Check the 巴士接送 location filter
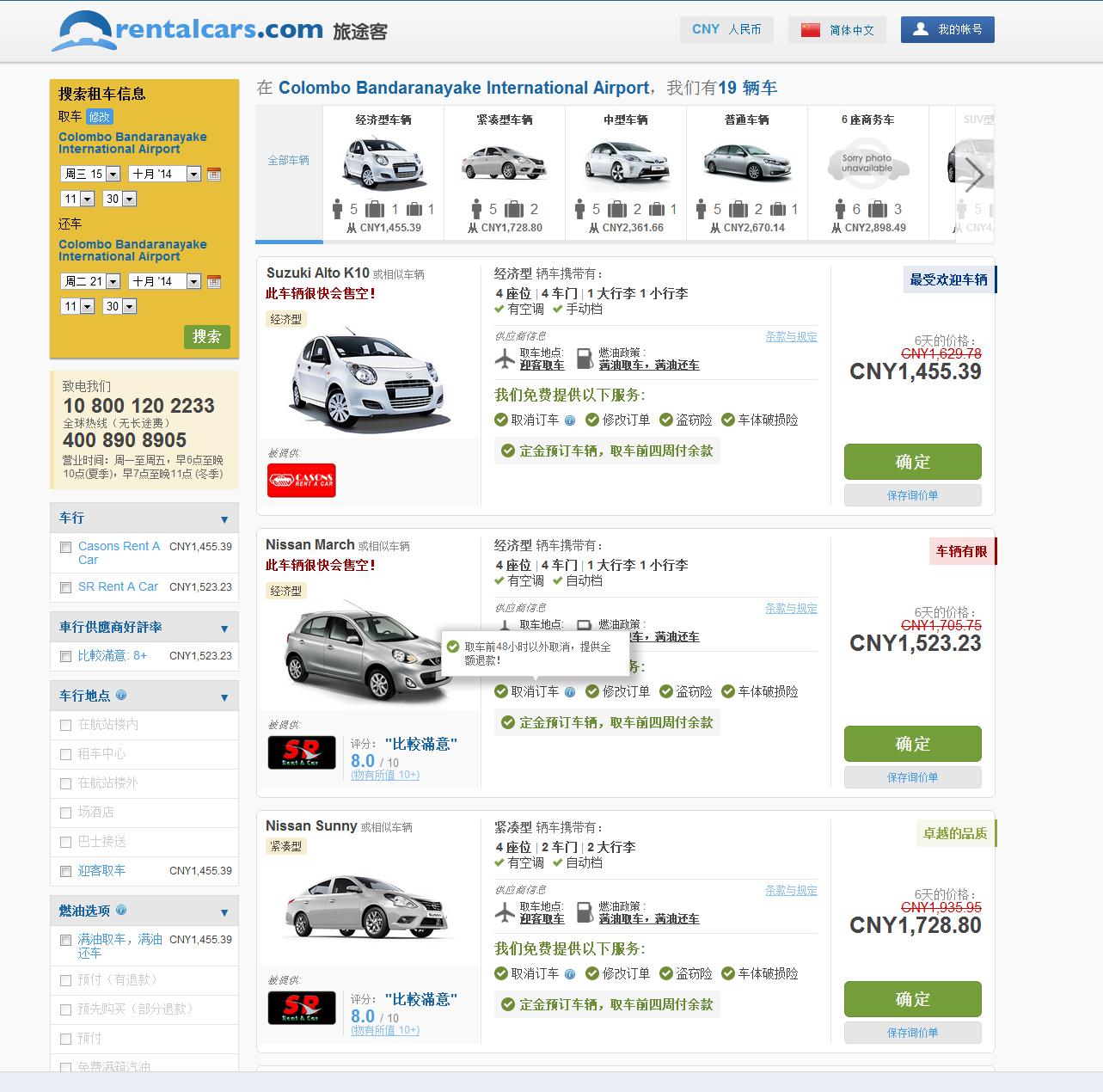 click(x=66, y=842)
